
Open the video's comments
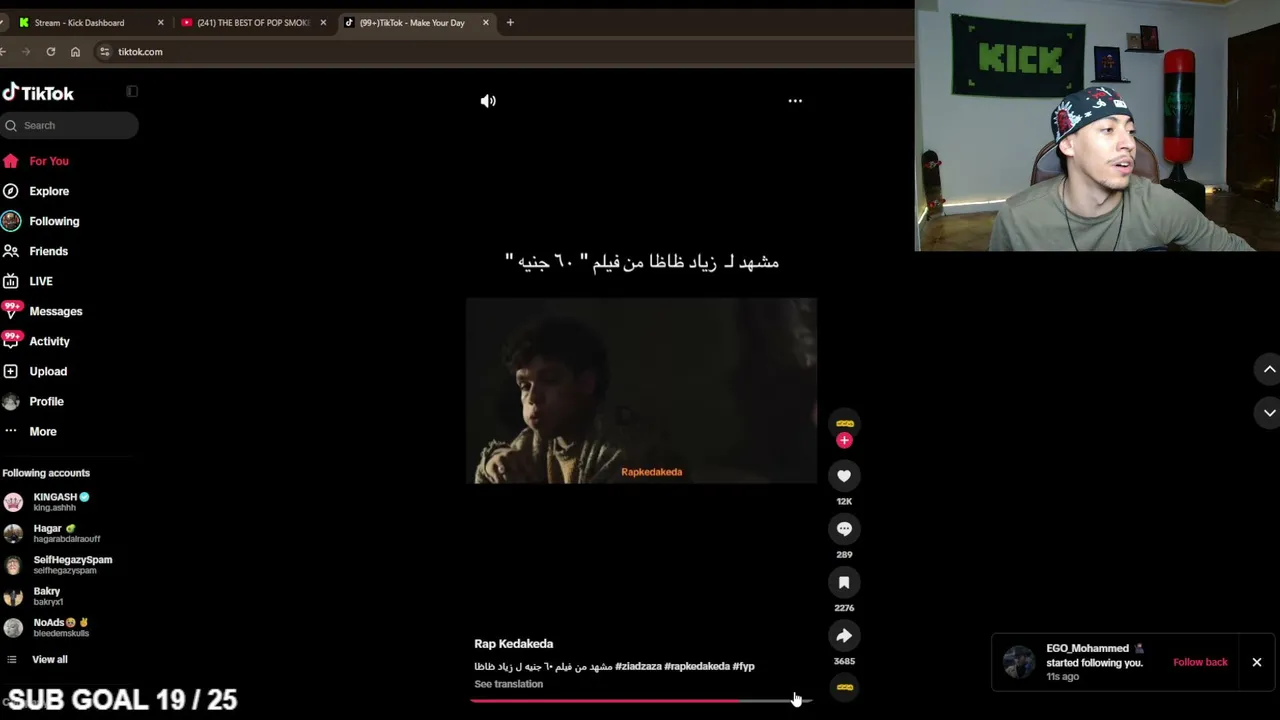tap(844, 529)
